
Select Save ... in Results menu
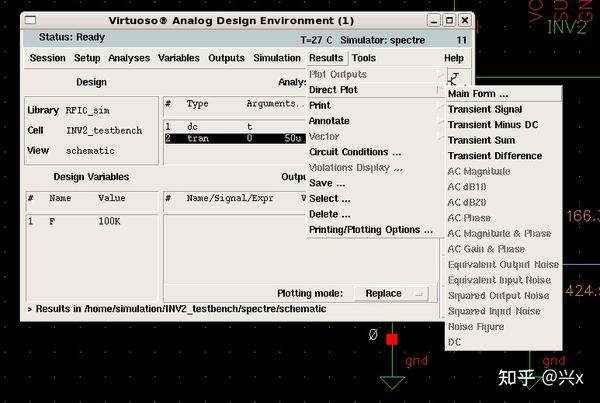tap(375, 183)
